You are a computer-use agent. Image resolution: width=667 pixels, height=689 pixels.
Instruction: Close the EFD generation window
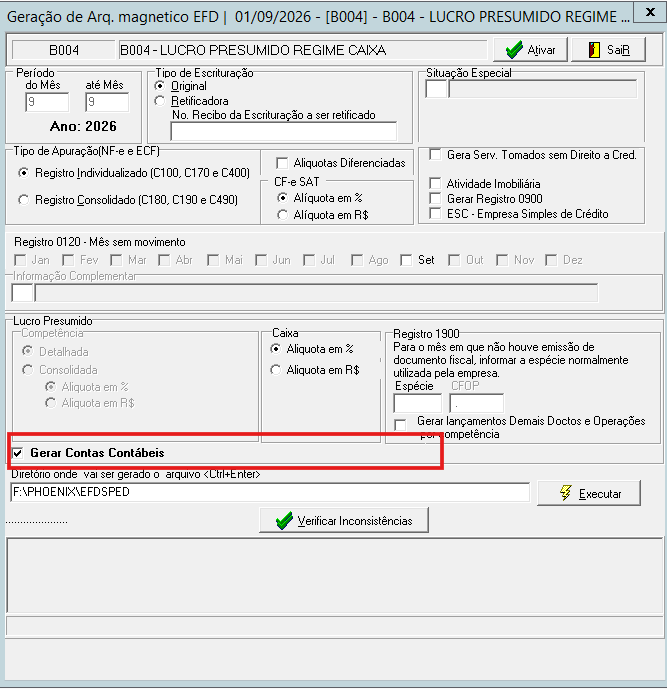tap(650, 12)
